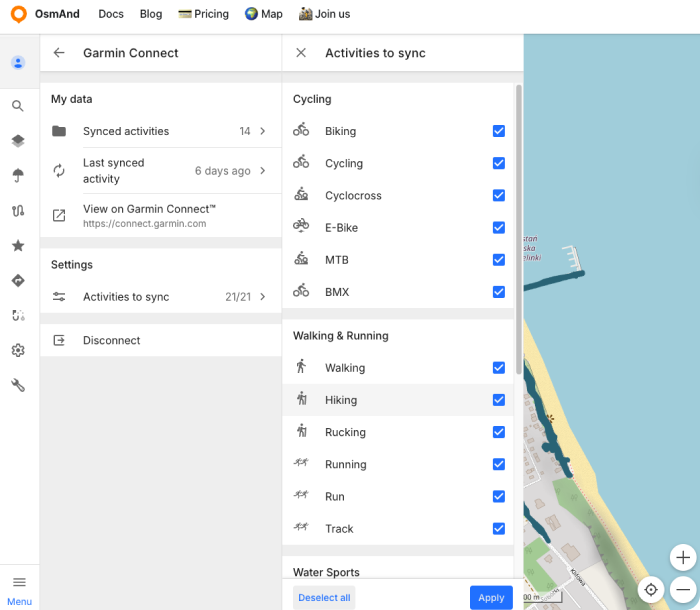700x610 pixels.
Task: Toggle the Rucking checkbox
Action: [x=499, y=432]
